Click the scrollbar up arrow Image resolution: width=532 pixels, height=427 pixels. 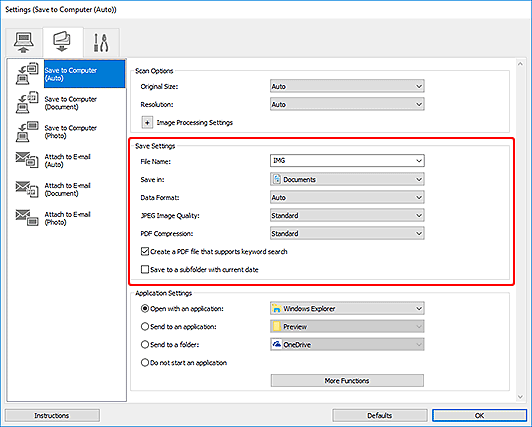[x=520, y=64]
